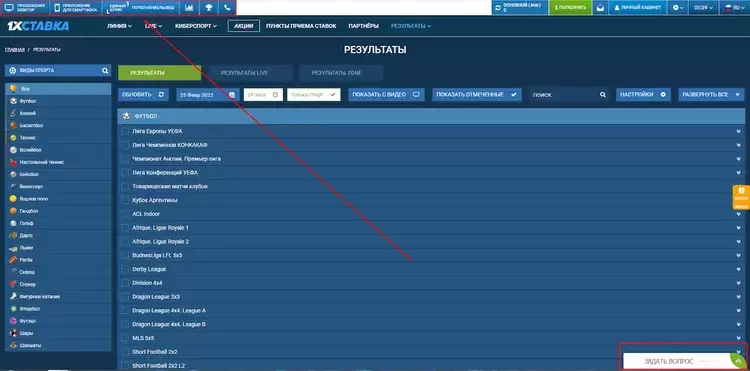Open the Киберспорт dropdown menu

tap(196, 26)
